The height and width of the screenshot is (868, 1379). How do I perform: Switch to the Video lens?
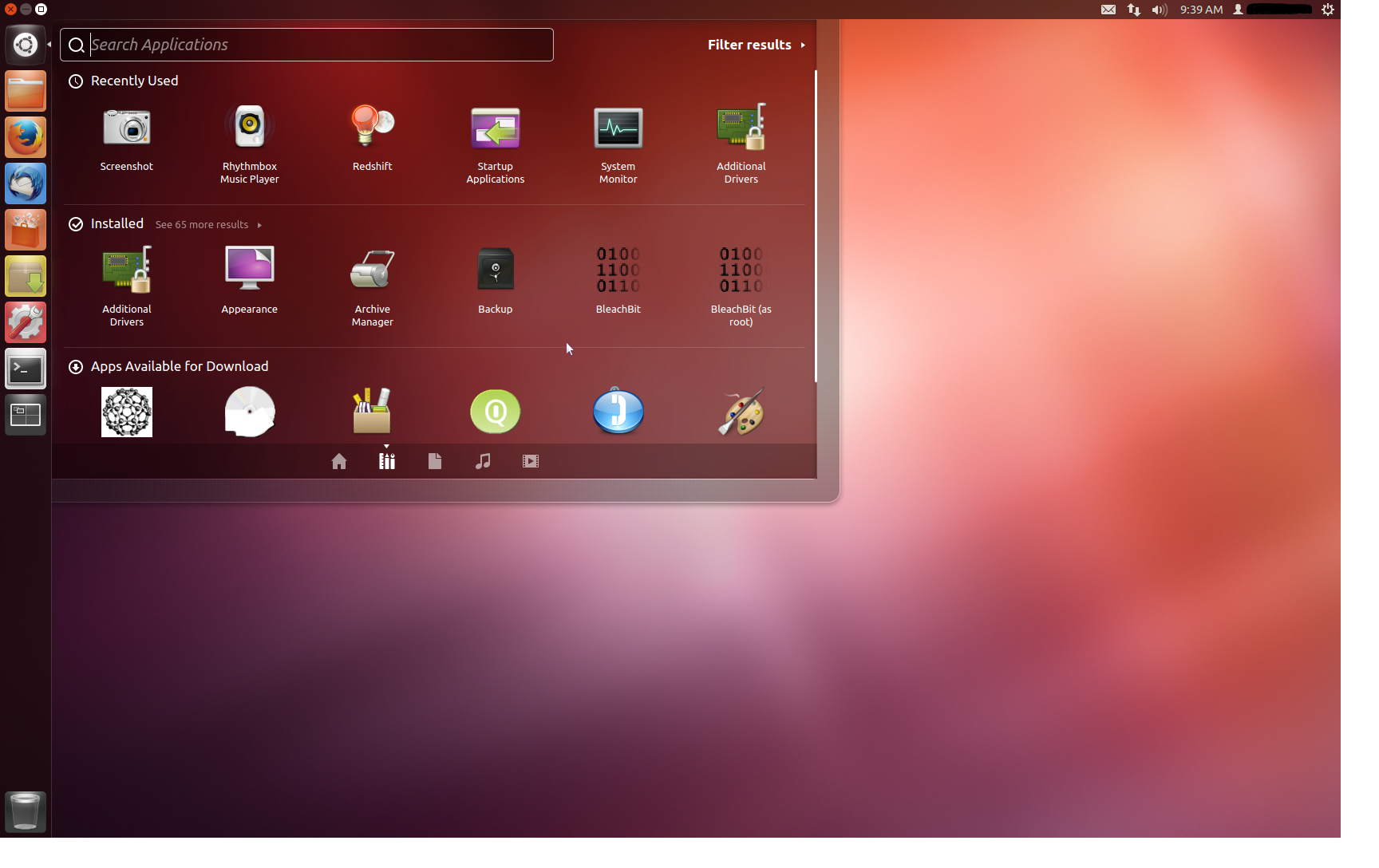[x=531, y=461]
